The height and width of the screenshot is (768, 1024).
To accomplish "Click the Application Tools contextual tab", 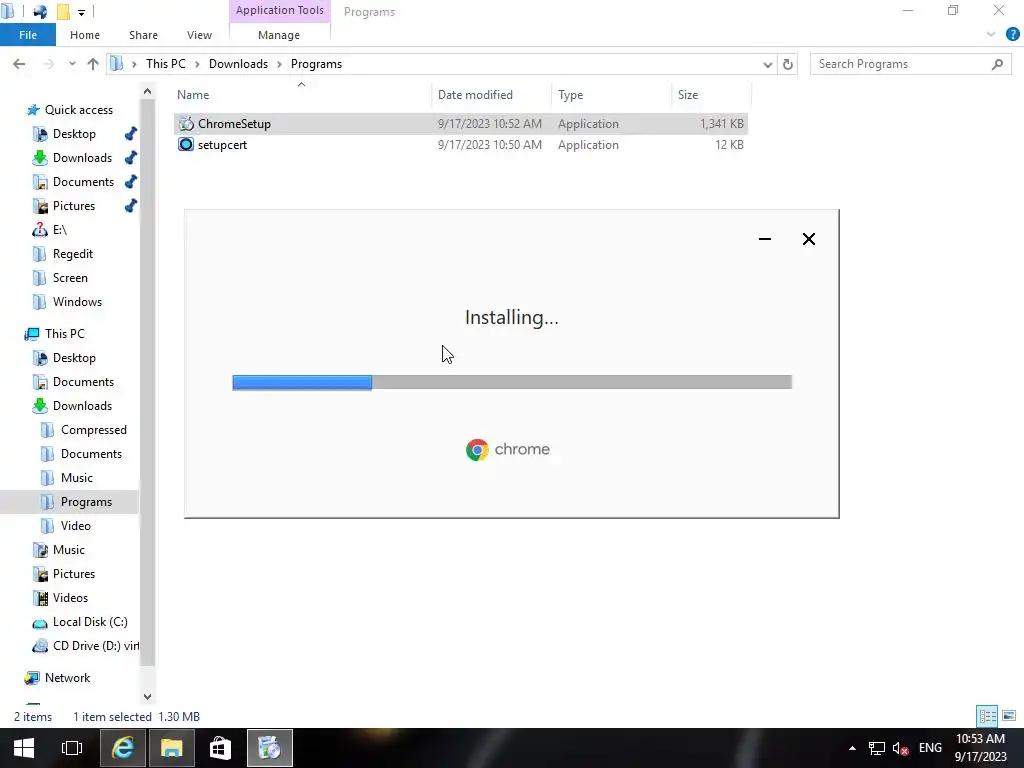I will point(280,10).
